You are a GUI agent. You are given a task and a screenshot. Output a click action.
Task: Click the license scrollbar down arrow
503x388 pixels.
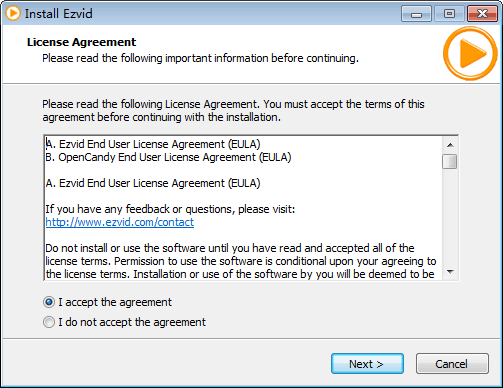(450, 272)
